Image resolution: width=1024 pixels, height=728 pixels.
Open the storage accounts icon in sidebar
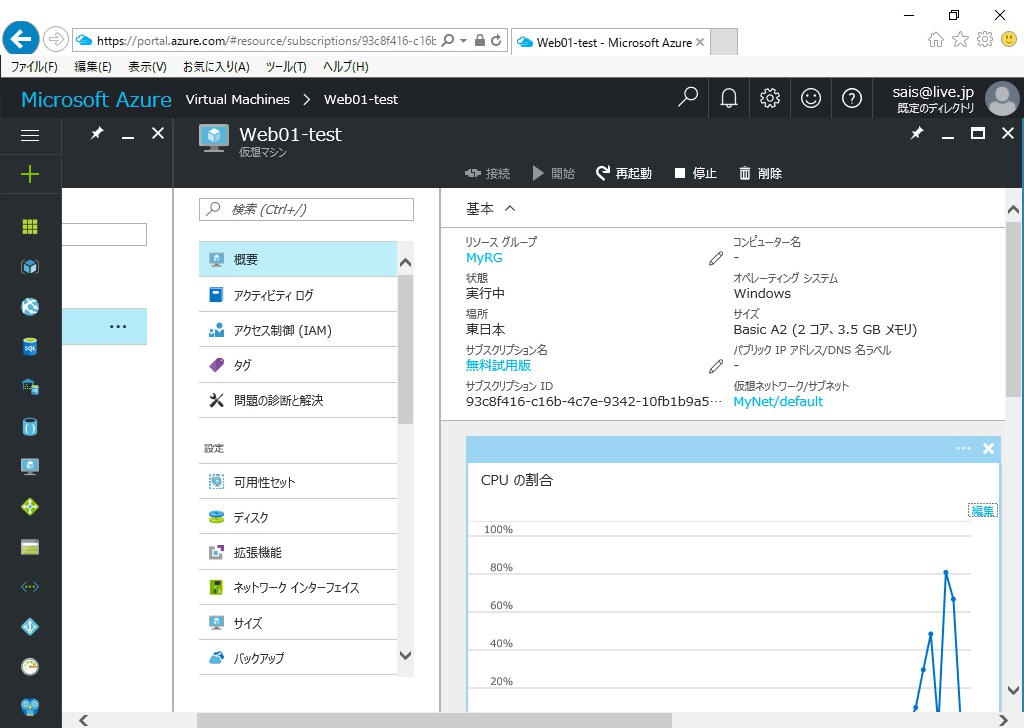[30, 547]
